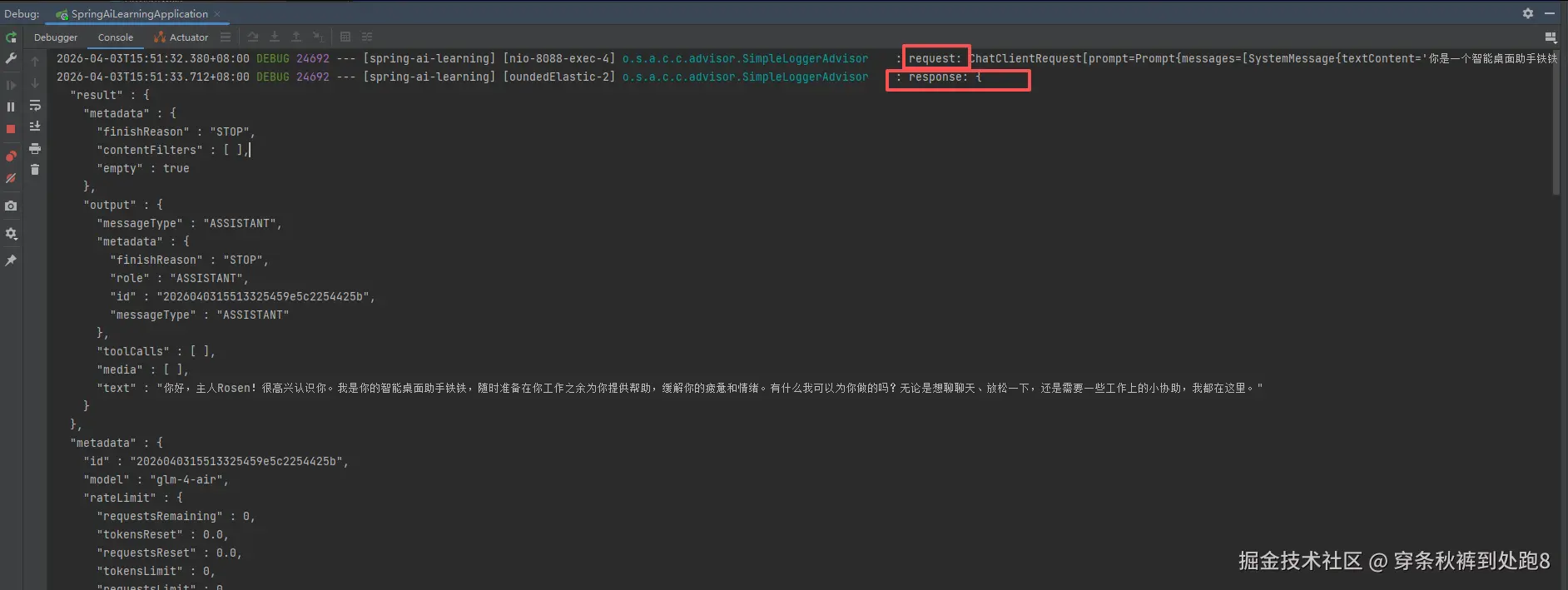Switch to the Actuator tab
Viewport: 1568px width, 590px height.
point(181,37)
